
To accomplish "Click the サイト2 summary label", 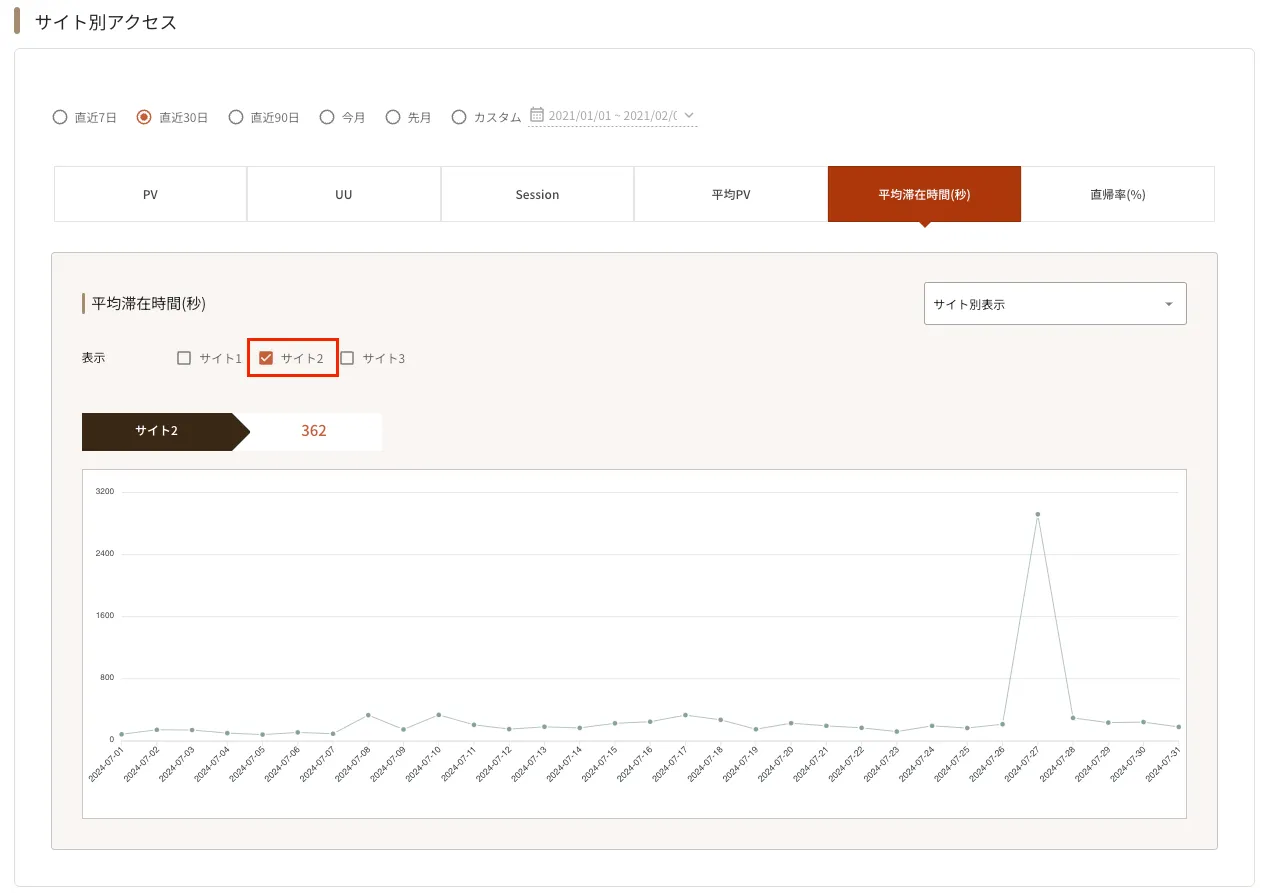I will (x=157, y=431).
